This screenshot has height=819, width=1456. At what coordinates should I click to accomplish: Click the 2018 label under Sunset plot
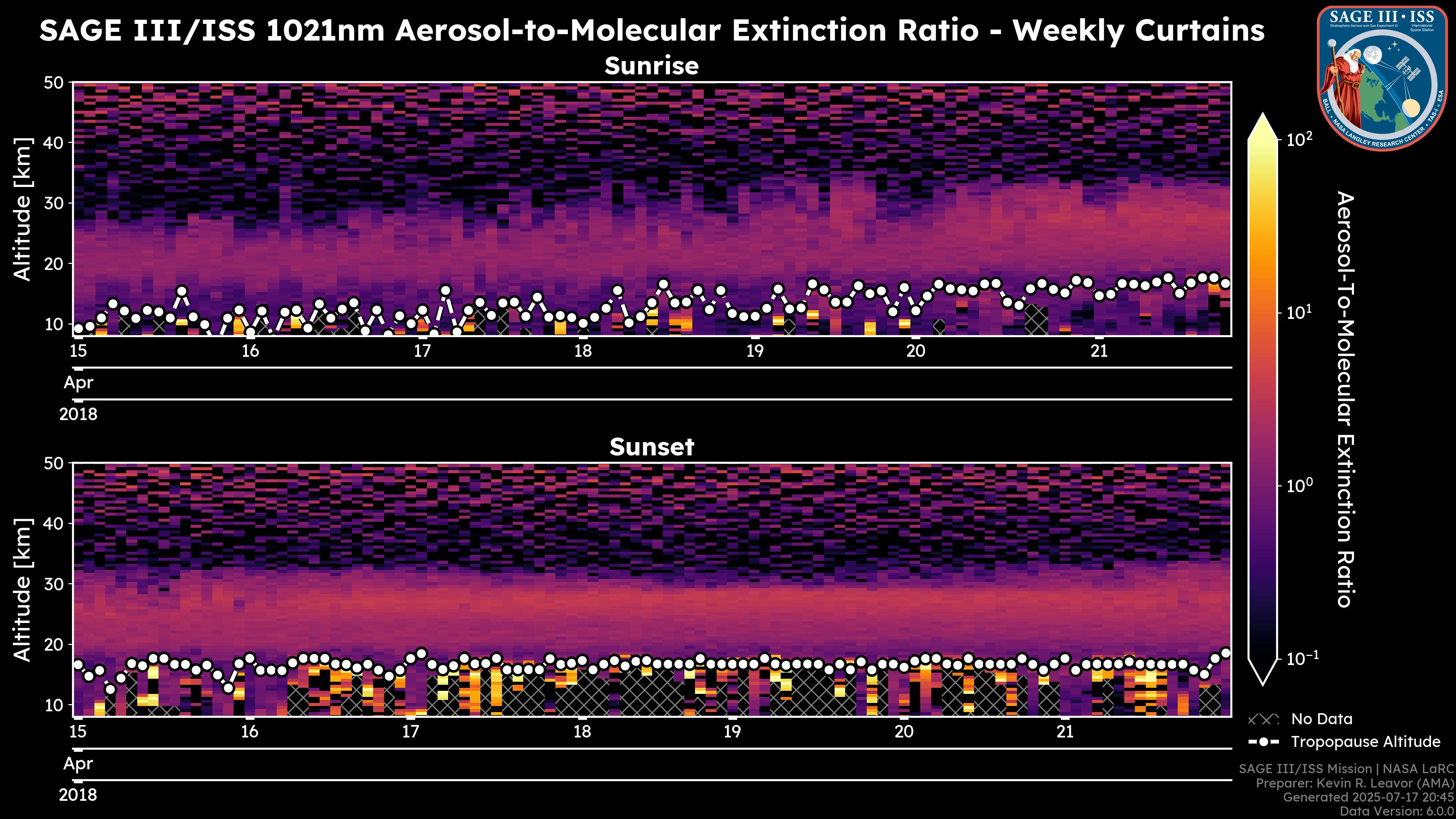[78, 795]
